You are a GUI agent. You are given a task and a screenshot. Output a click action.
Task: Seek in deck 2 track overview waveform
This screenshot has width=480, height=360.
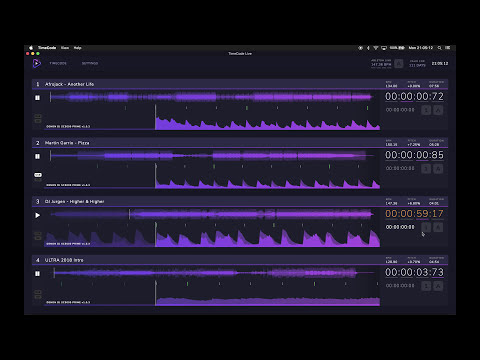[x=212, y=156]
